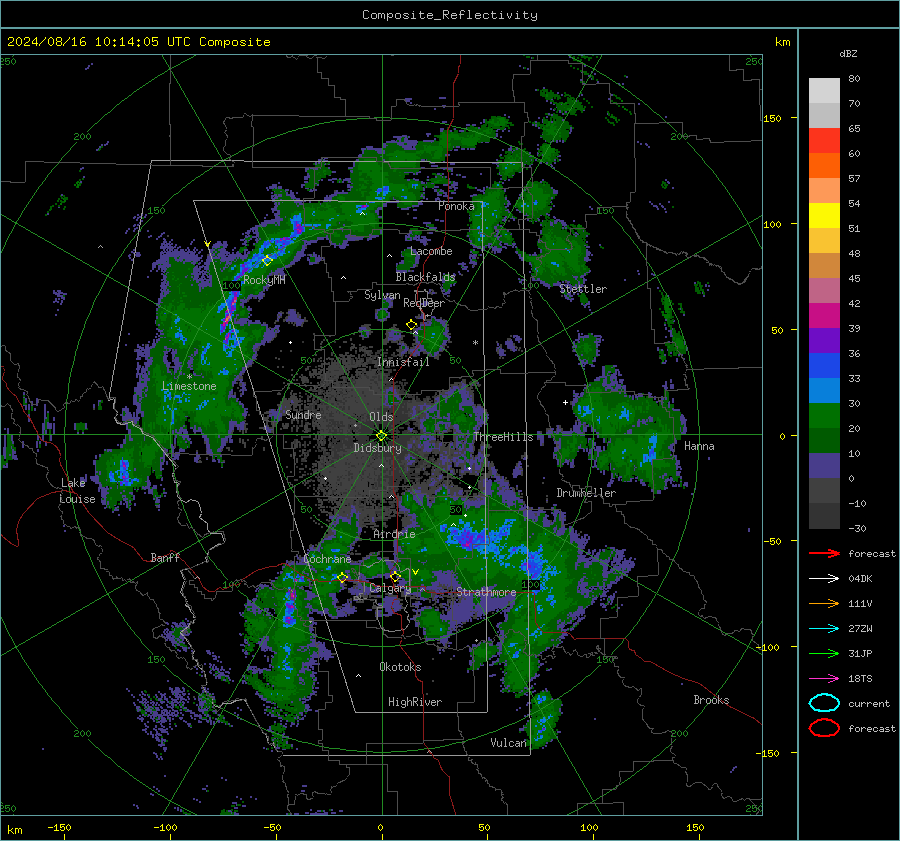Viewport: 900px width, 841px height.
Task: Click the Vulcan town label
Action: (x=509, y=742)
